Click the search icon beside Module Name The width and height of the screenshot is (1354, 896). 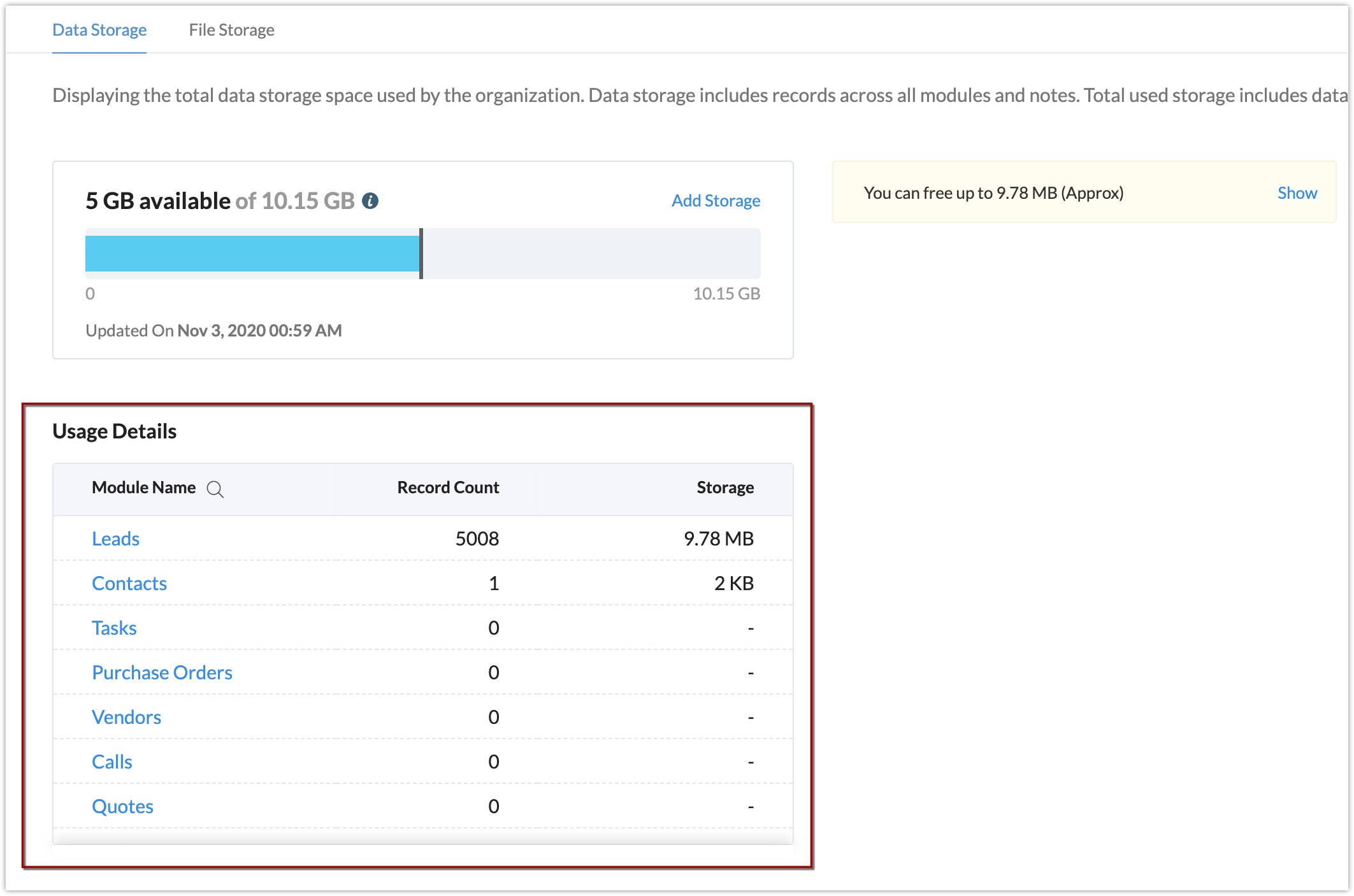[x=216, y=489]
